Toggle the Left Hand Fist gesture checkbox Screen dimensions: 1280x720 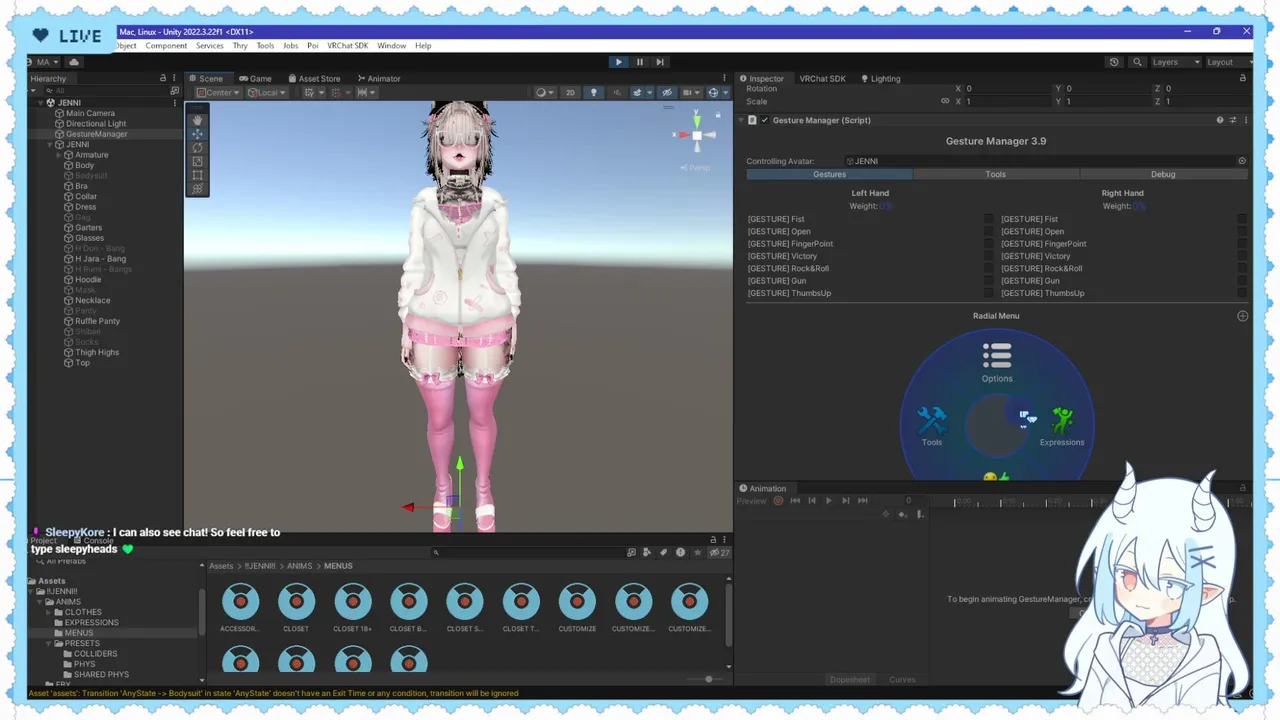pyautogui.click(x=988, y=219)
